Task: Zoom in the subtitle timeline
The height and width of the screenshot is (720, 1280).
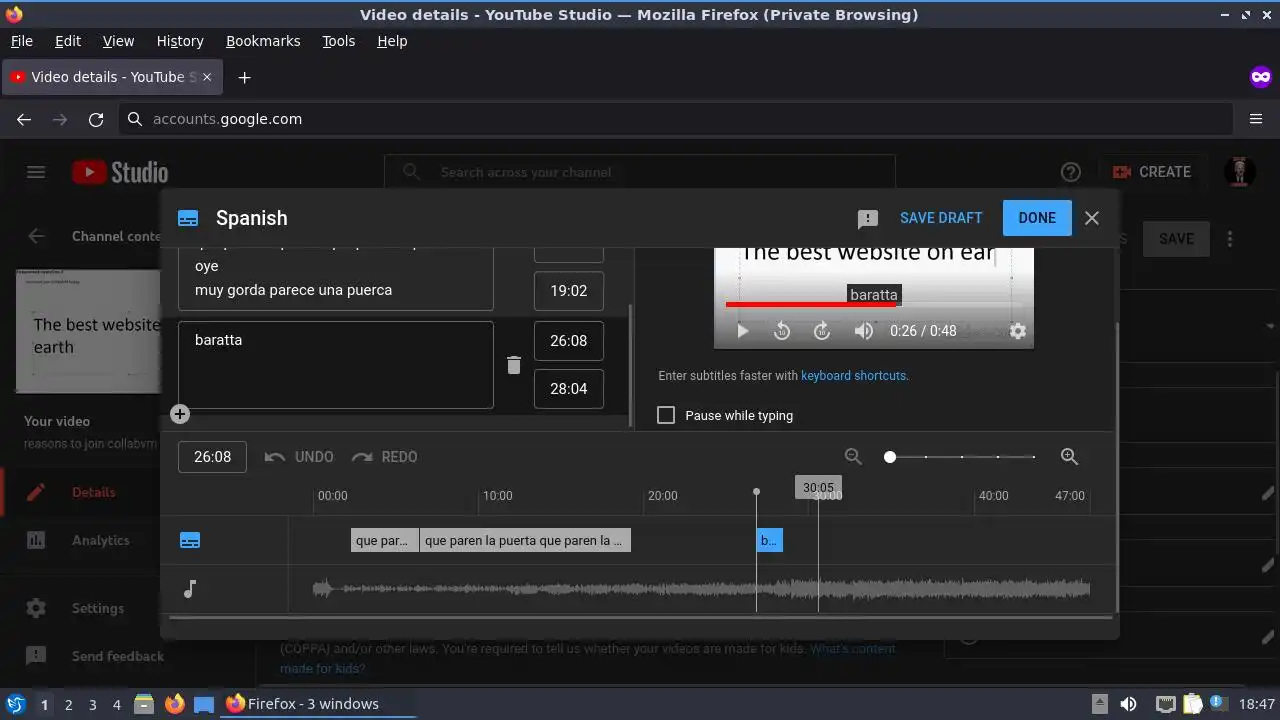Action: coord(1069,457)
